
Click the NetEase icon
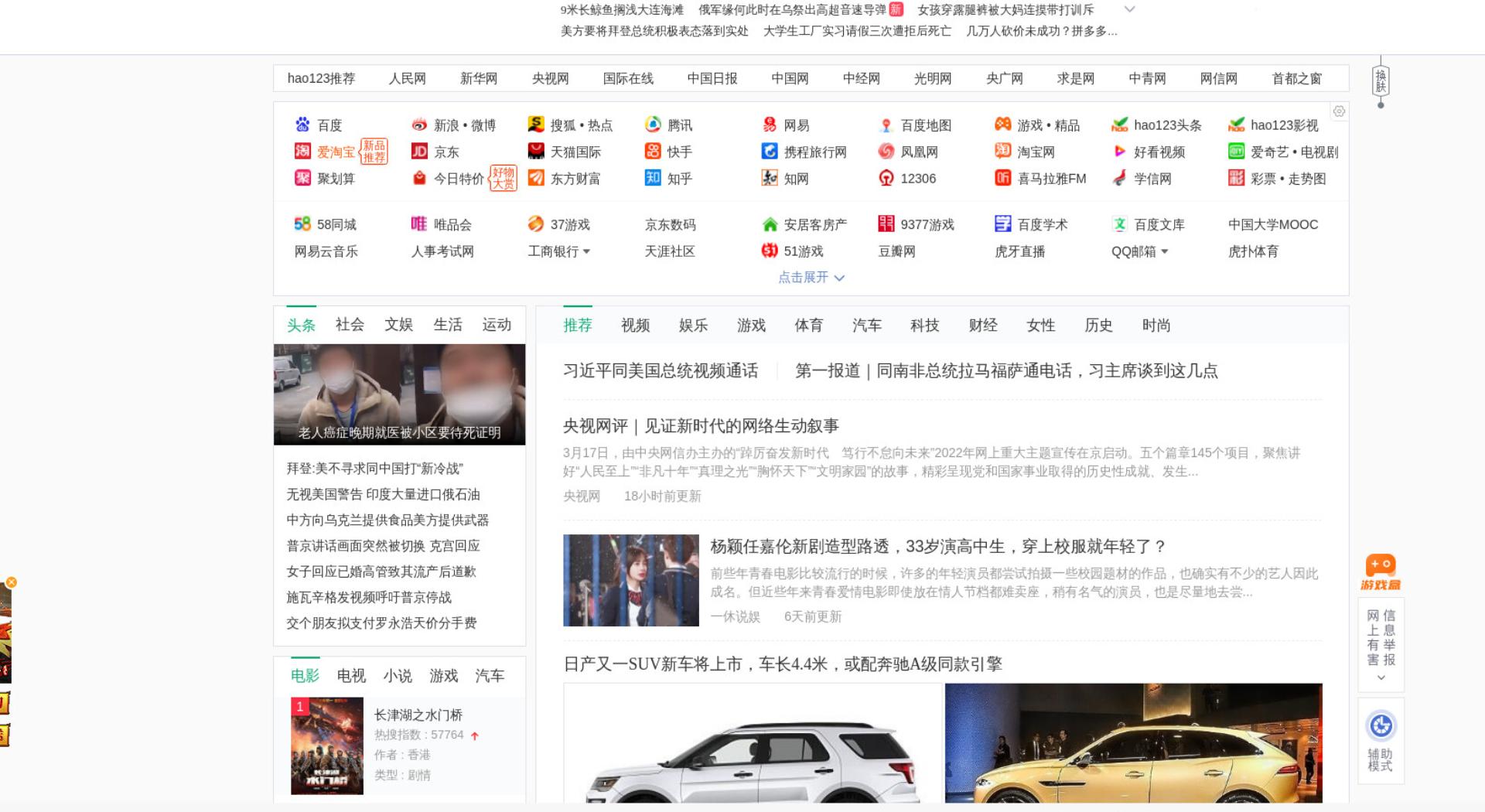point(770,125)
